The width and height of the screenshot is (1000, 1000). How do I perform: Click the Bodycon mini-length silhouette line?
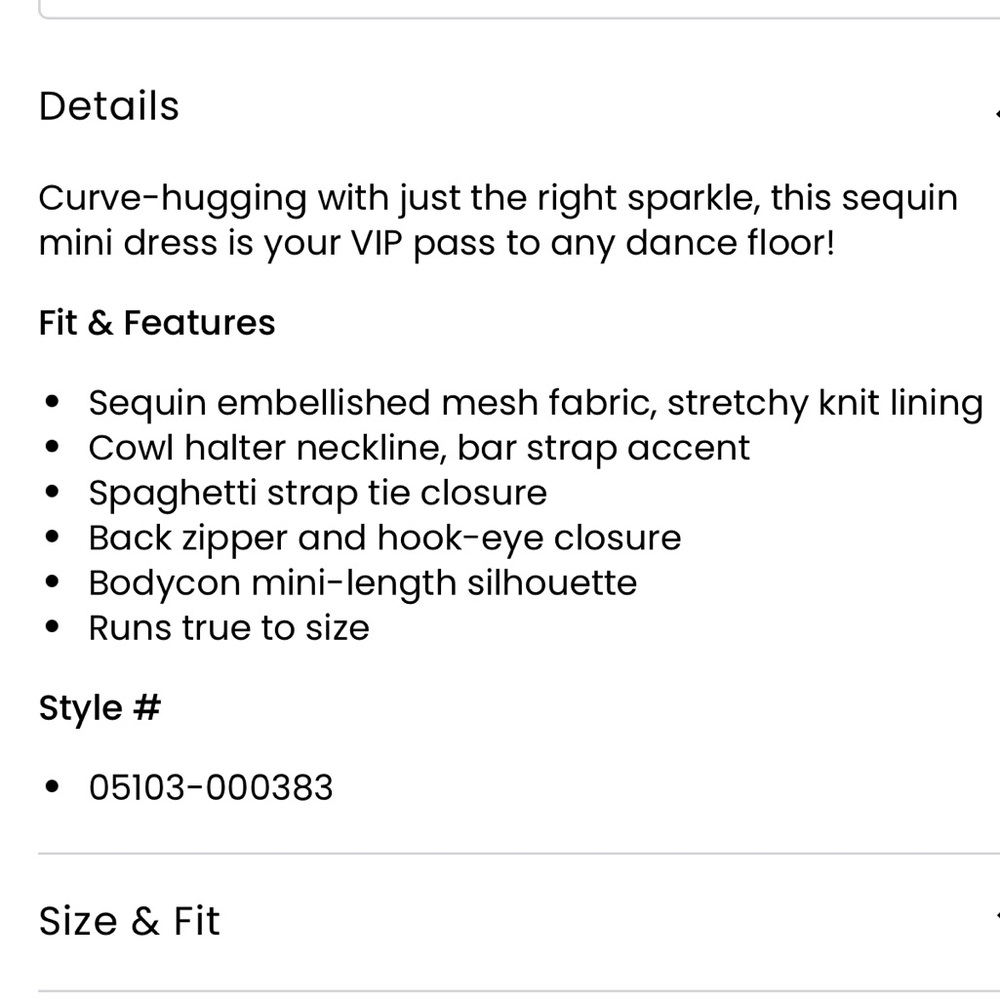pyautogui.click(x=363, y=584)
